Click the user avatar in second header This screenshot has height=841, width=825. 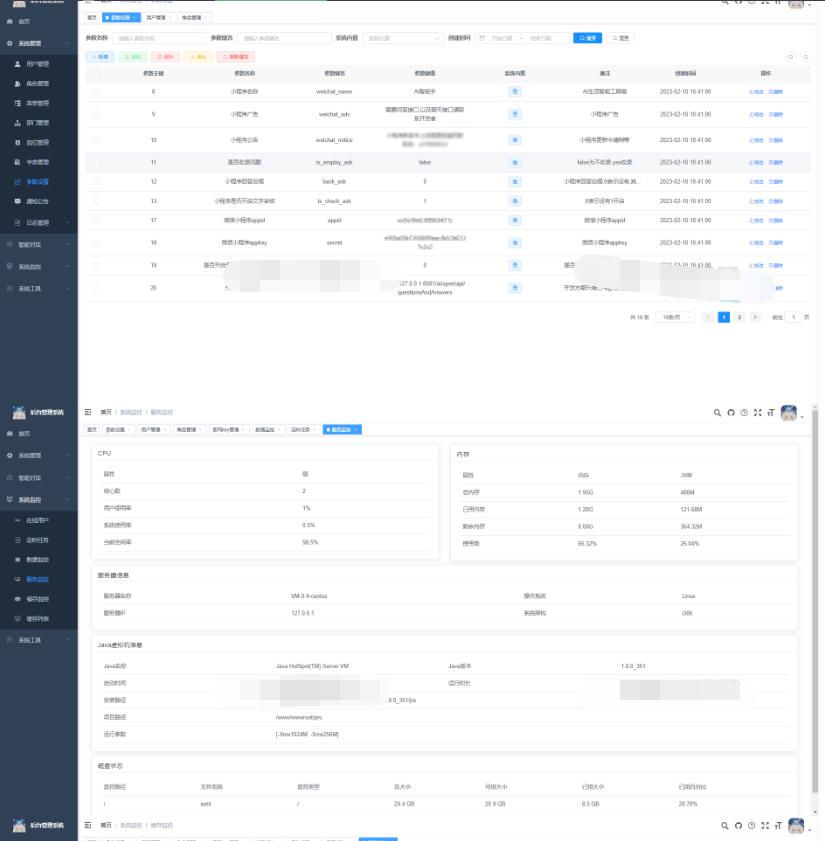click(789, 412)
